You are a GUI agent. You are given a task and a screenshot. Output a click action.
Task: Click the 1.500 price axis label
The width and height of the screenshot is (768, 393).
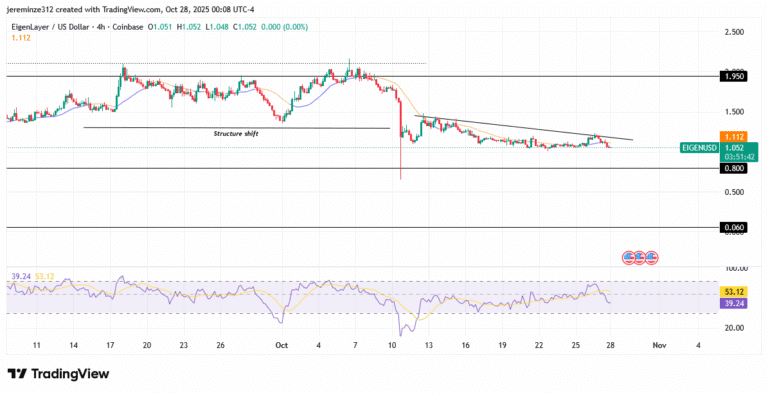pyautogui.click(x=734, y=112)
